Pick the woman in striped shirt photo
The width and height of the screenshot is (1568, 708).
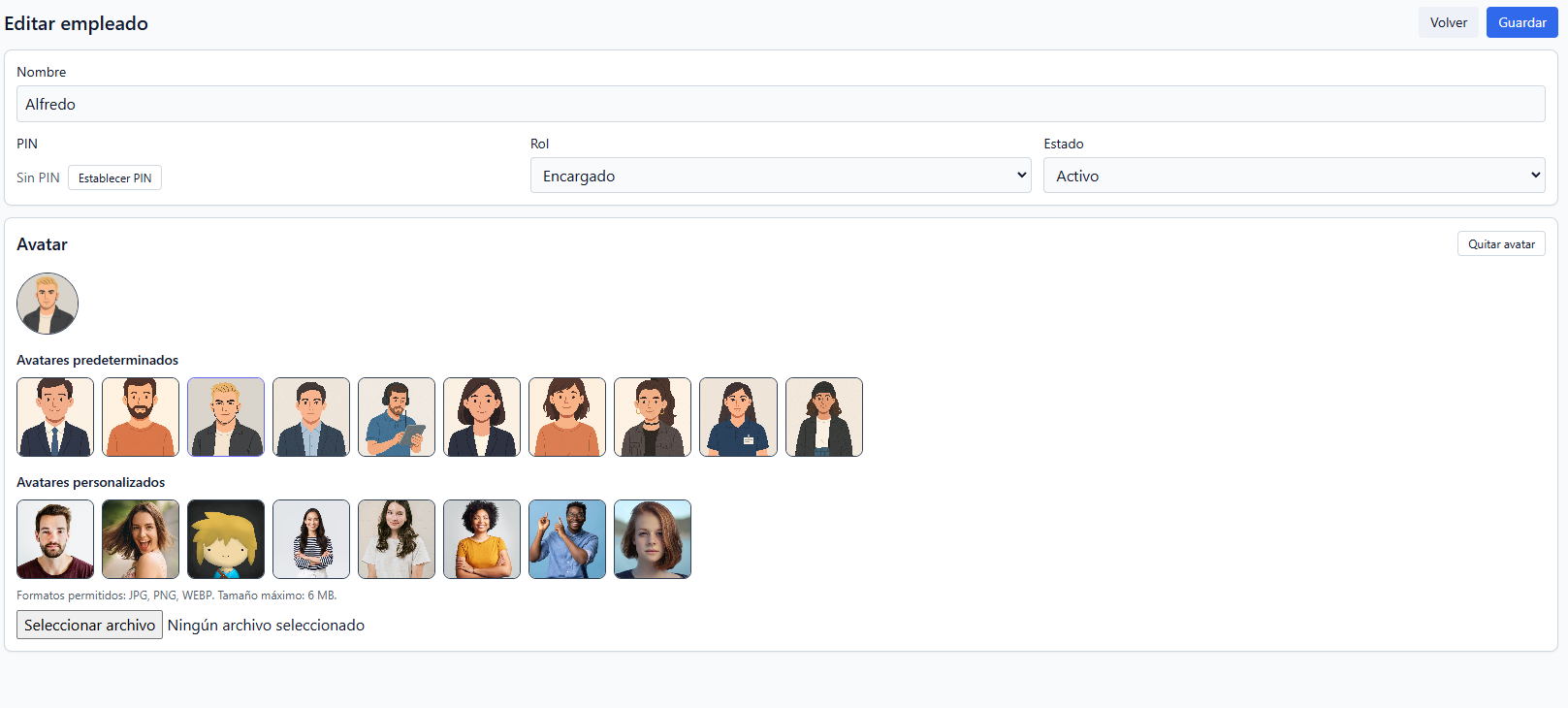pos(311,539)
